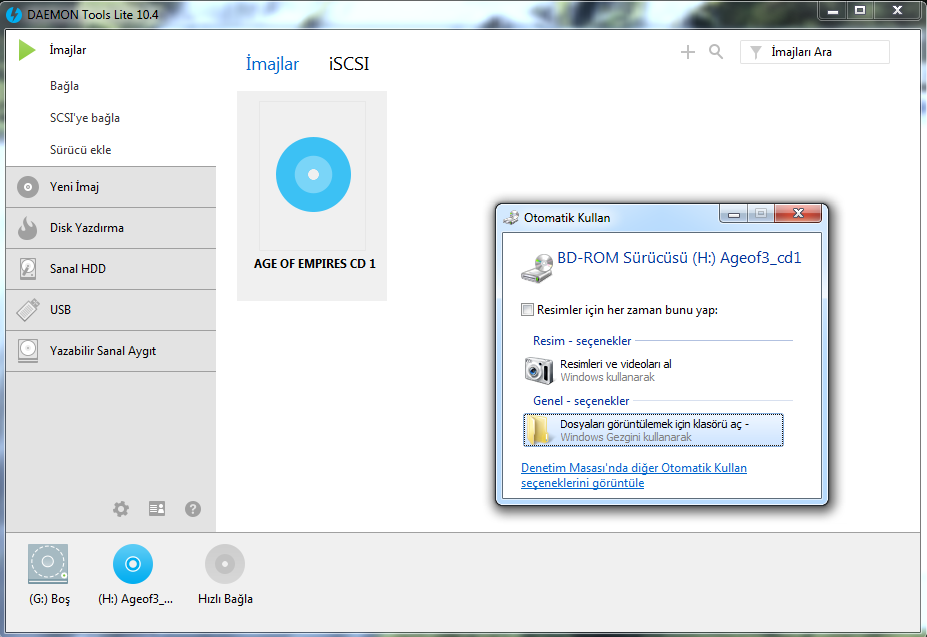Image resolution: width=927 pixels, height=637 pixels.
Task: Click the DAEMON Tools lightning logo icon
Action: (14, 15)
